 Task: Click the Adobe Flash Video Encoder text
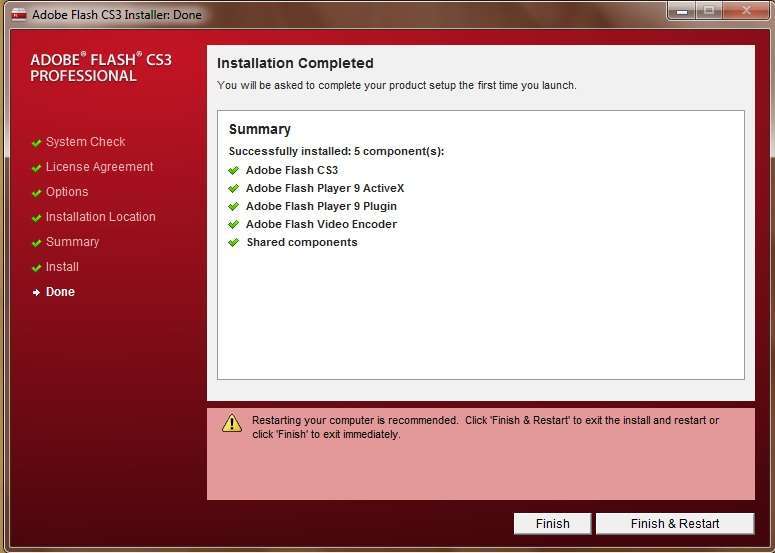pos(321,224)
